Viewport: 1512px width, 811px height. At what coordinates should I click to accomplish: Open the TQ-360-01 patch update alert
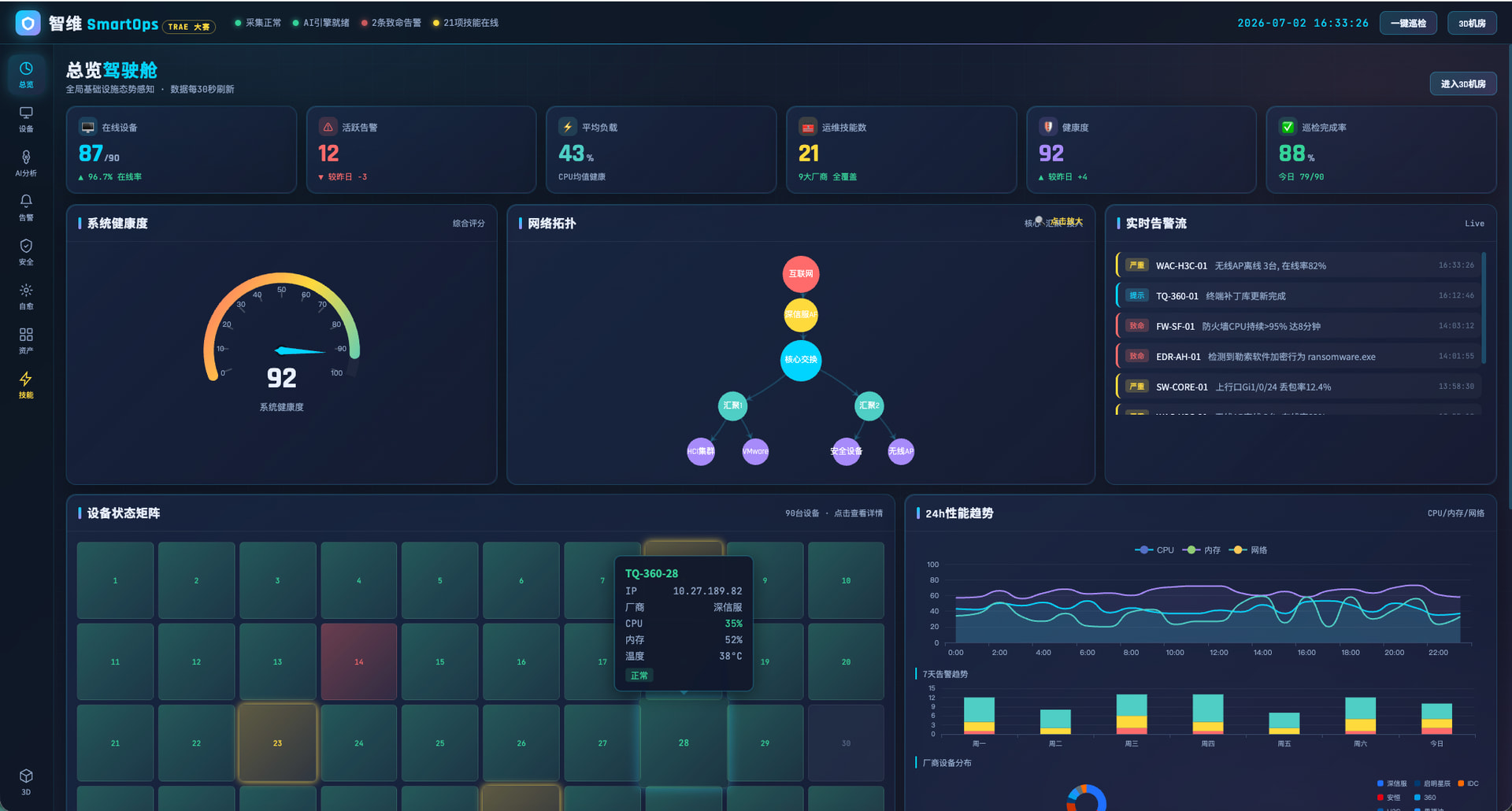(1299, 296)
